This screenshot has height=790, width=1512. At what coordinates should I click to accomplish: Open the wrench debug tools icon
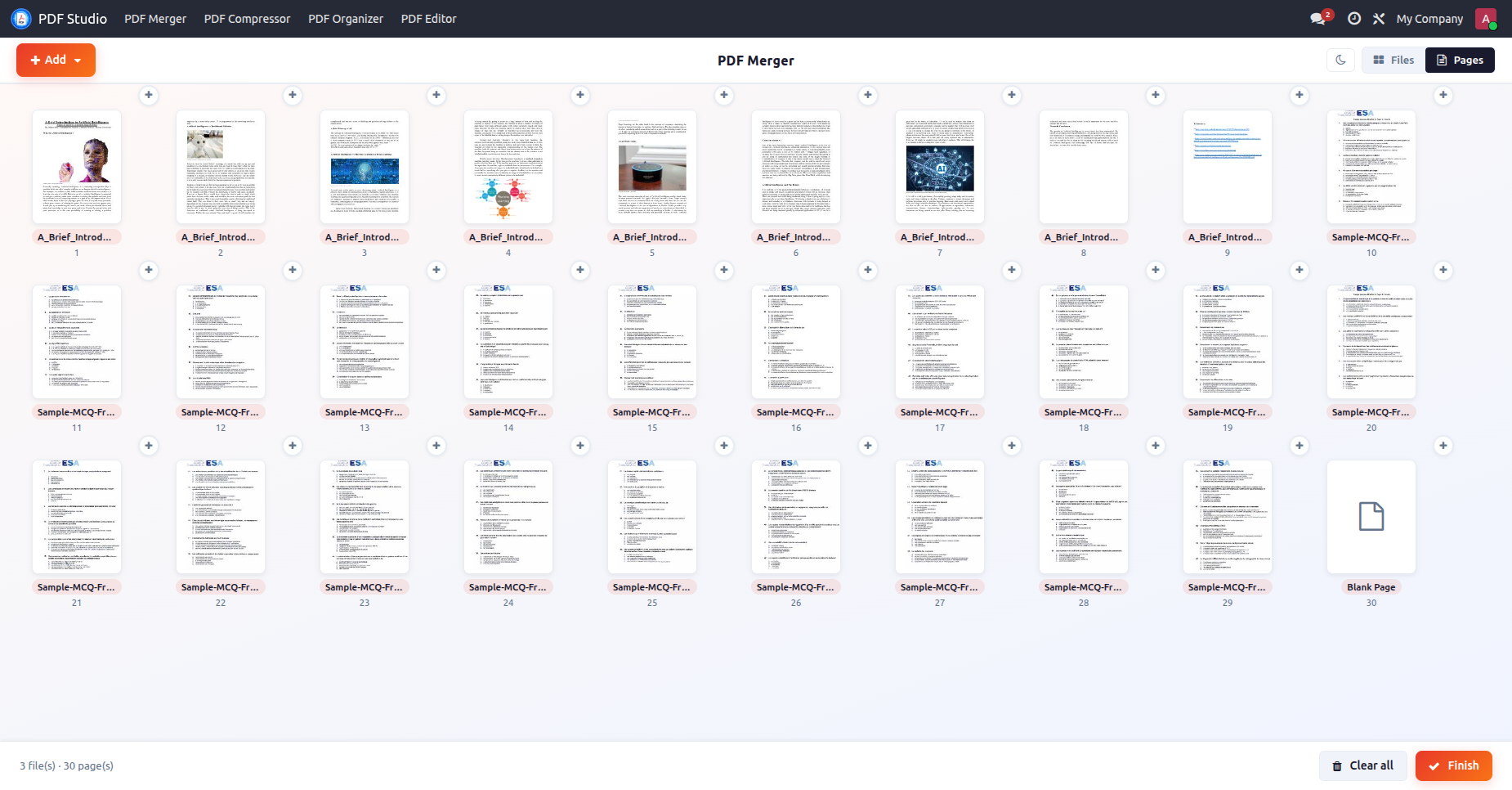1379,18
